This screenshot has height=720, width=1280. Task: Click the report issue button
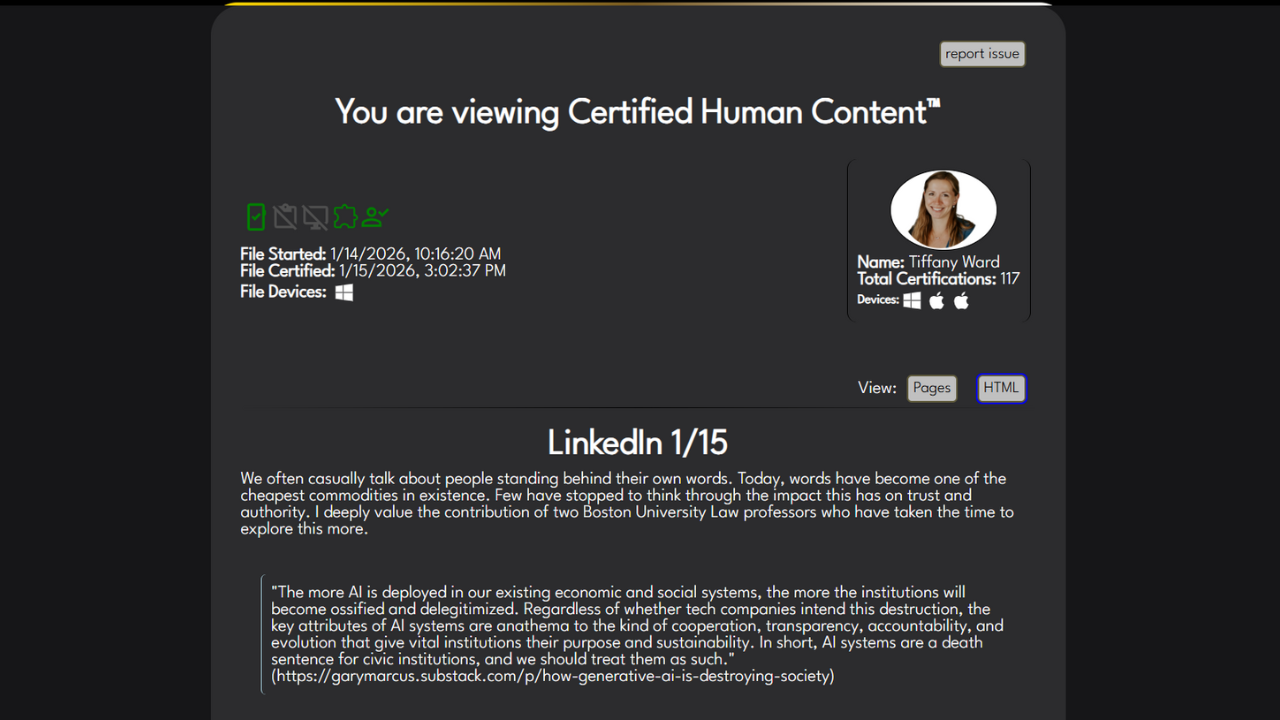(982, 54)
